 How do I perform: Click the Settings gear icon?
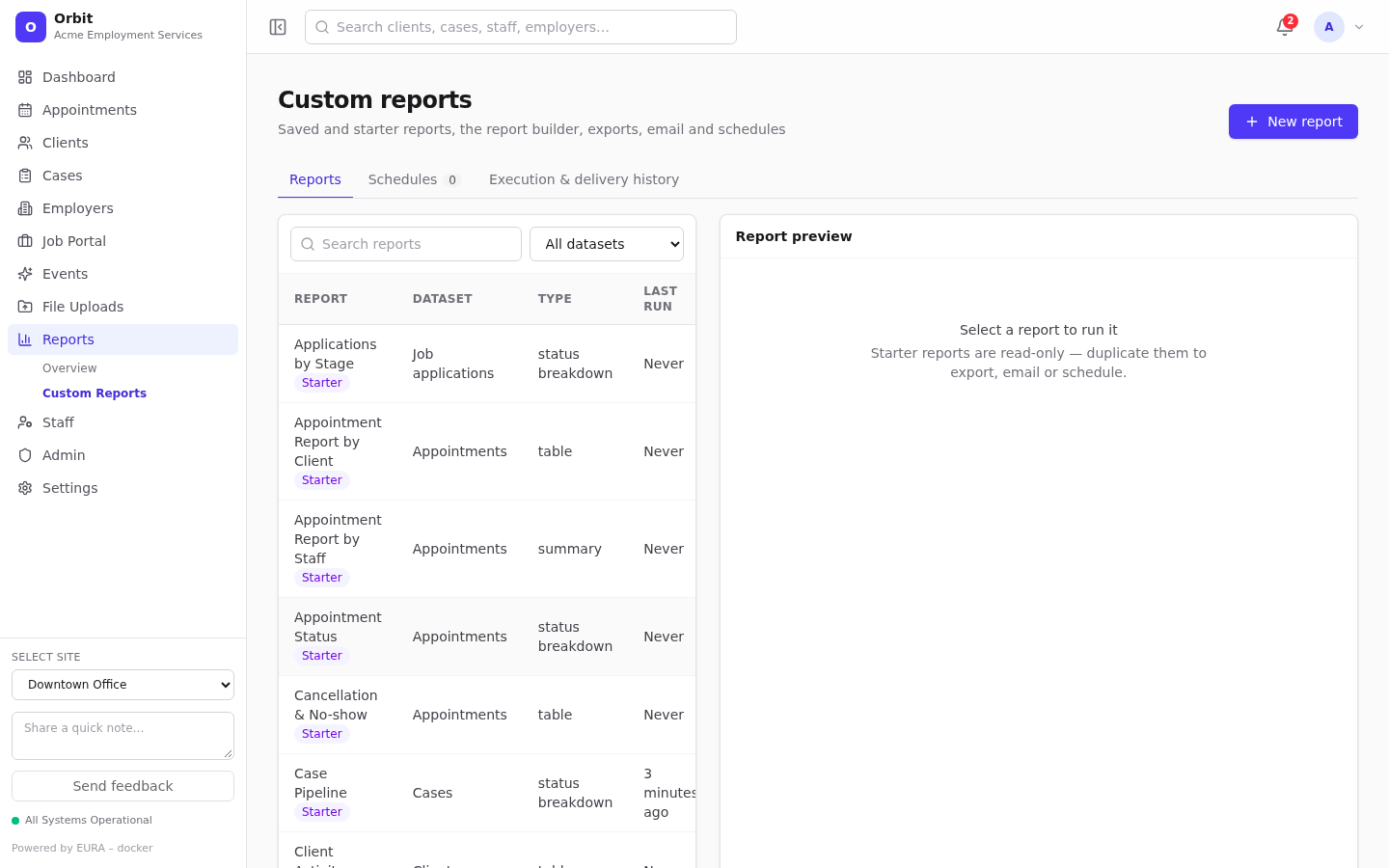click(x=25, y=488)
